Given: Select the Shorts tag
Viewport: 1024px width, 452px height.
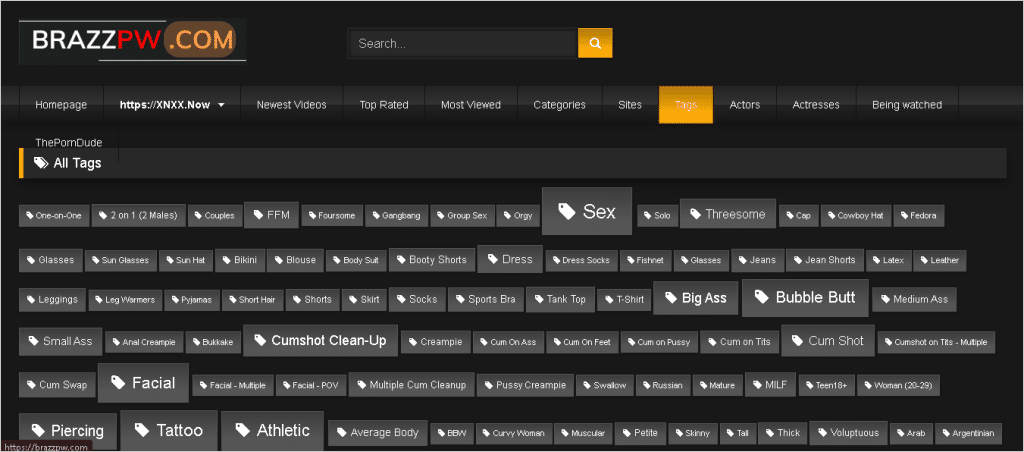Looking at the screenshot, I should (313, 300).
